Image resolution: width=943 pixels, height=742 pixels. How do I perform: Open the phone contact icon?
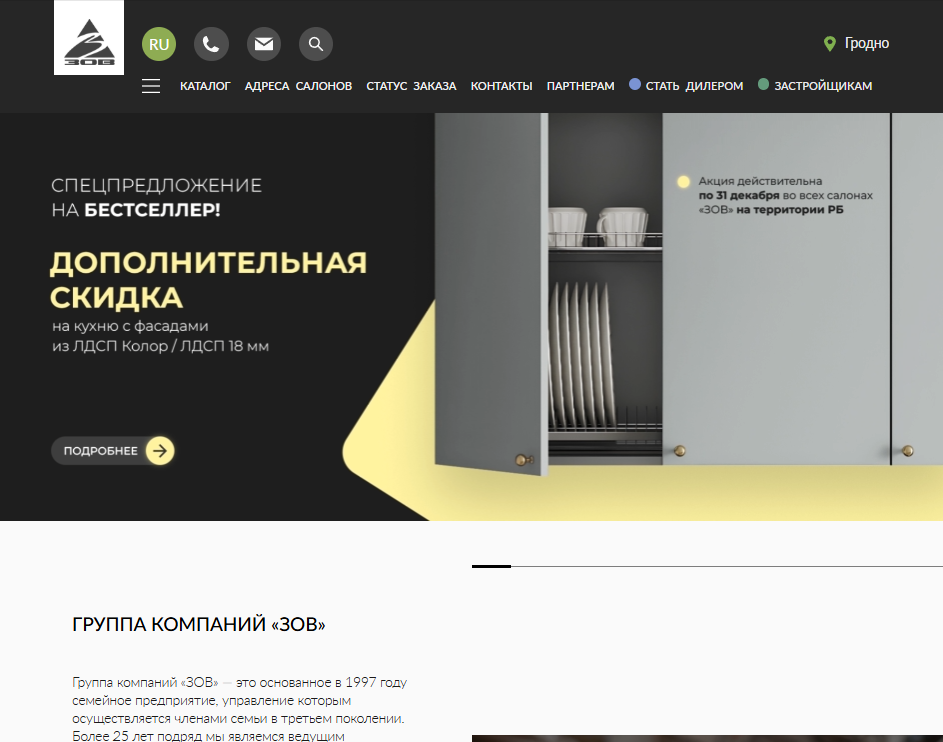click(211, 44)
